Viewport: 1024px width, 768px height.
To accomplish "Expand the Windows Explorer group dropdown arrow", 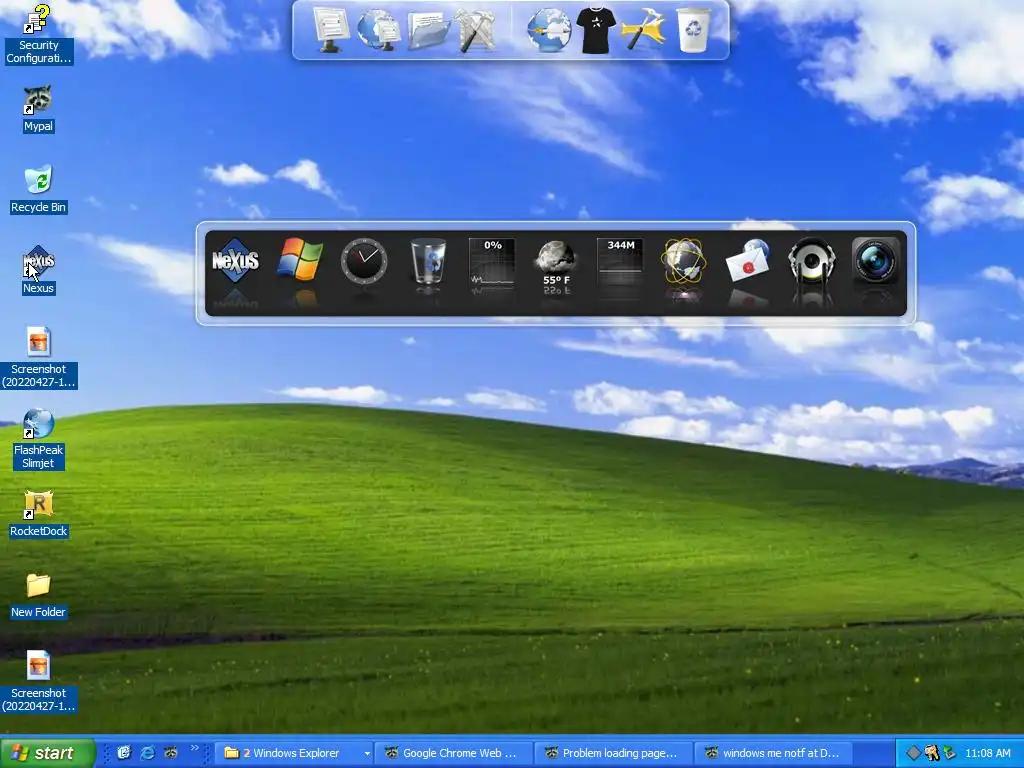I will [x=367, y=753].
